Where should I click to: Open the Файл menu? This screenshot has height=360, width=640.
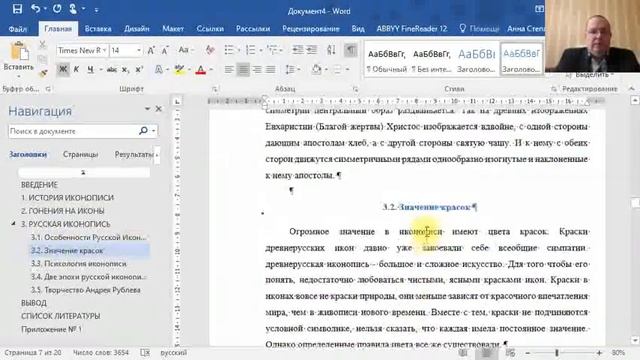point(18,29)
